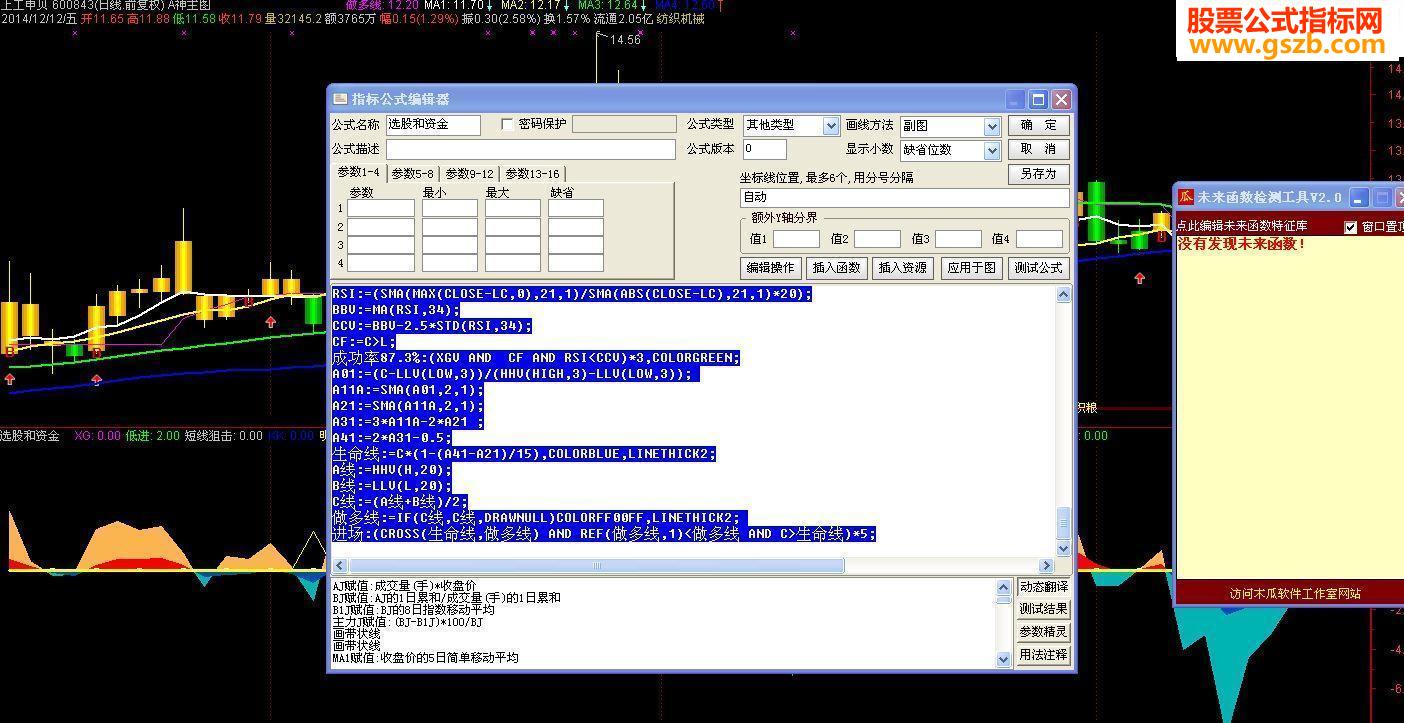Enable the 密码保护 checkbox
The width and height of the screenshot is (1404, 723).
pyautogui.click(x=507, y=124)
